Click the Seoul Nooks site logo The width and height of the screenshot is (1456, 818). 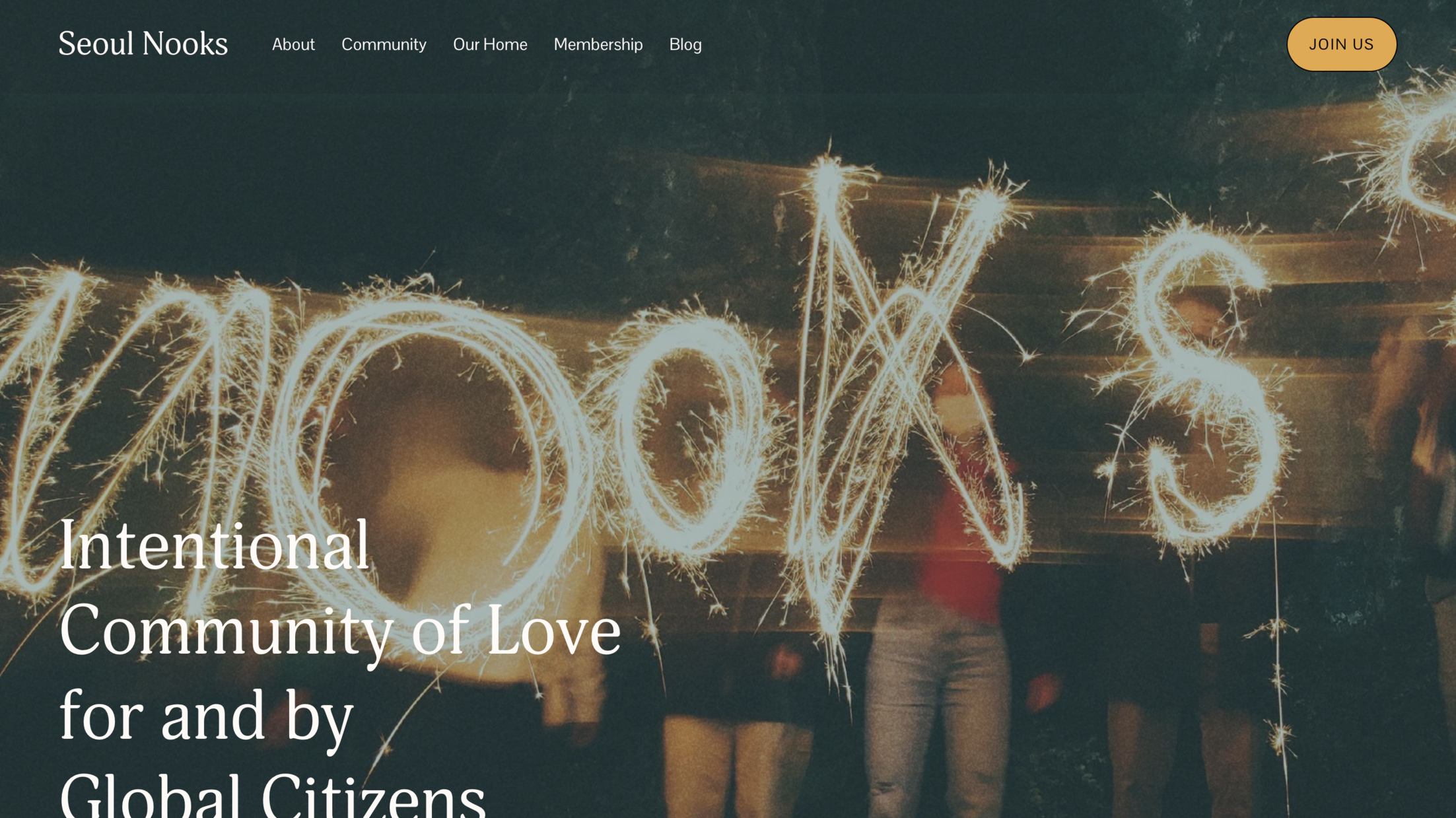tap(143, 44)
